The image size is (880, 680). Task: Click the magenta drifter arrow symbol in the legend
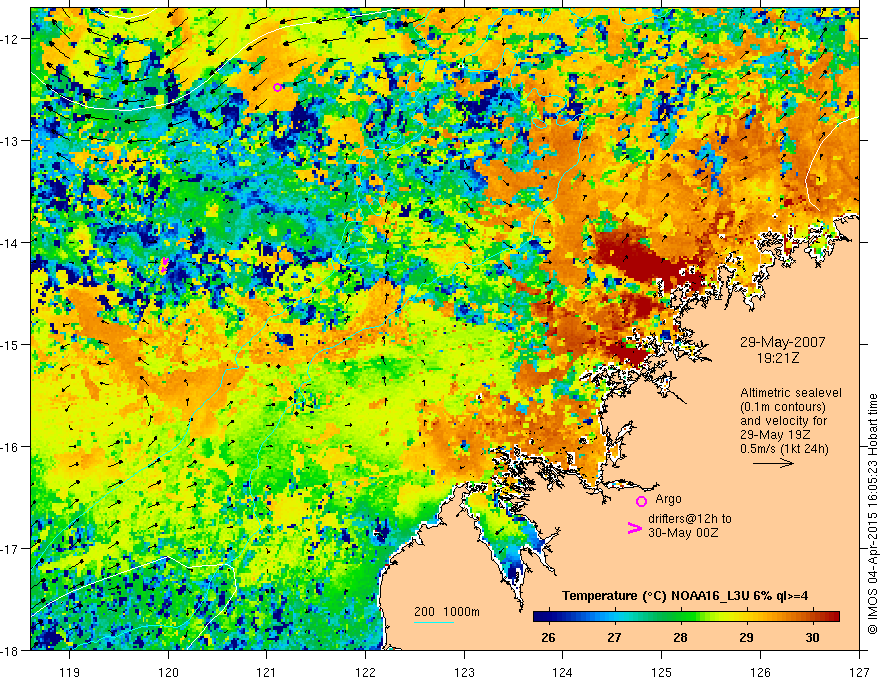[635, 528]
